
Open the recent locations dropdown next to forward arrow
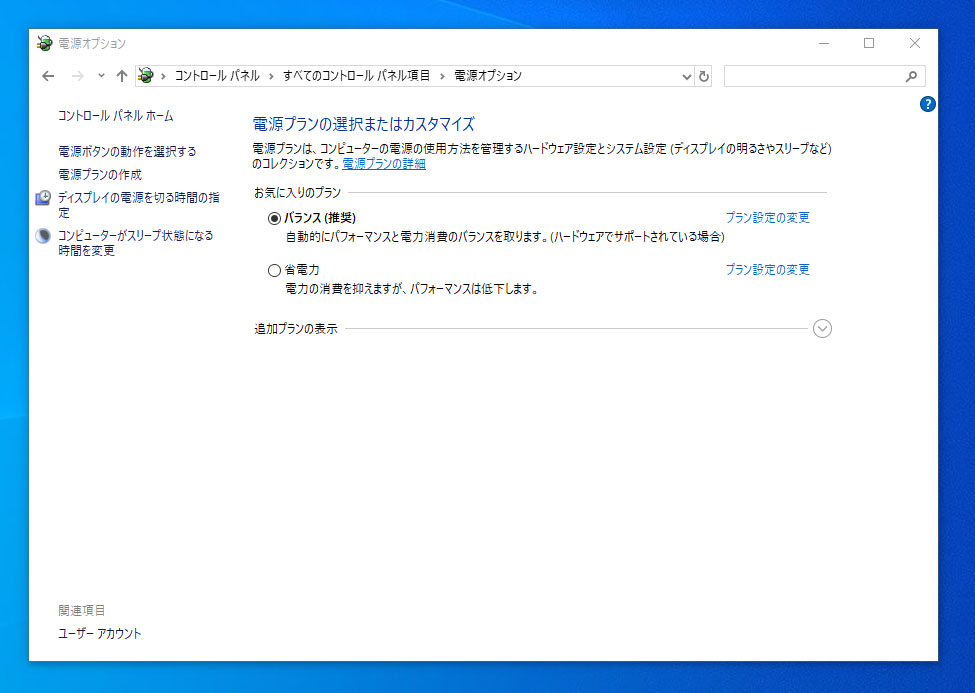[101, 76]
